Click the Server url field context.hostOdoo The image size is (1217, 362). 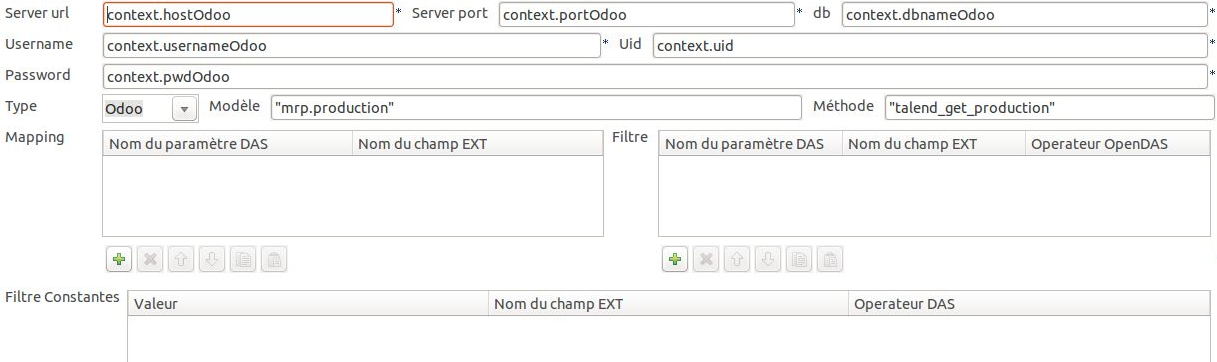(x=248, y=15)
